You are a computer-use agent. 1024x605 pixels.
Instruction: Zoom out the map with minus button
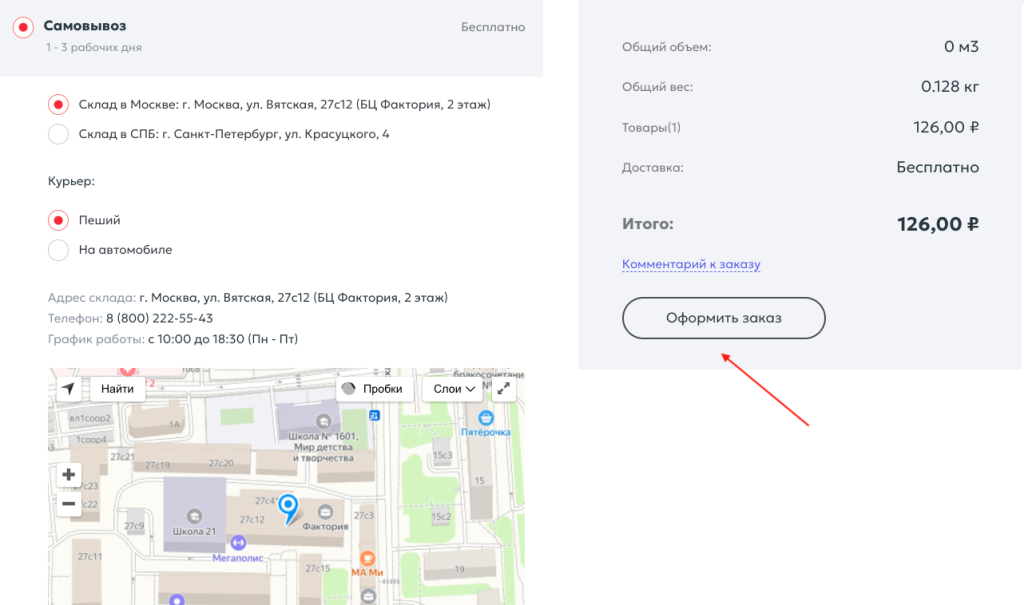coord(69,503)
